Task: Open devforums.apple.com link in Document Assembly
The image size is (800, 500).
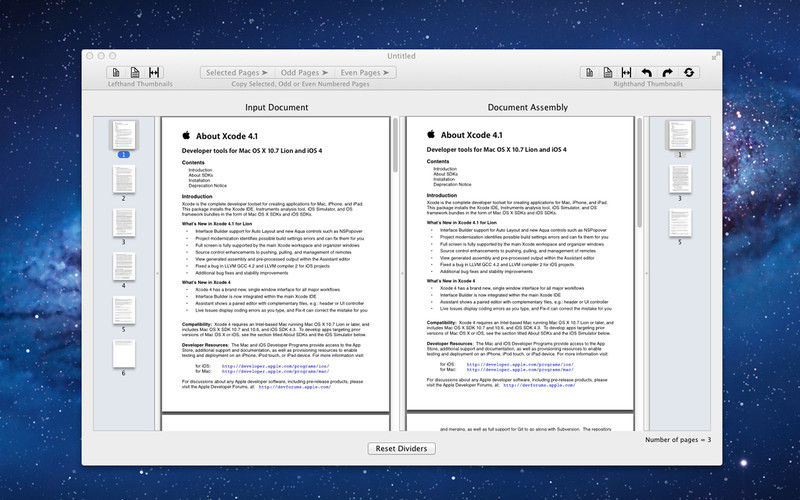Action: [539, 386]
